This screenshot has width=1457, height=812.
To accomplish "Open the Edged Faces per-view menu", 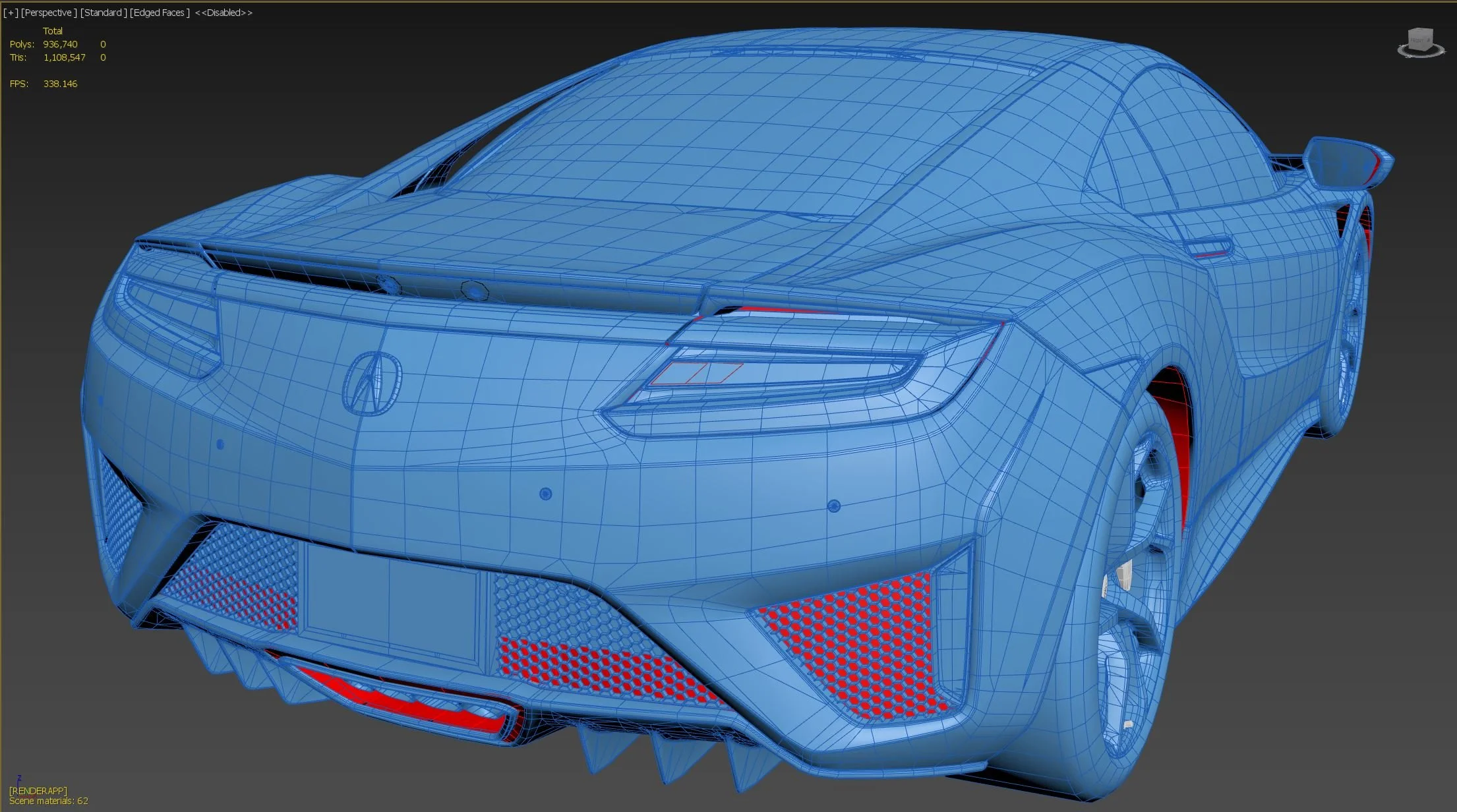I will coord(160,13).
